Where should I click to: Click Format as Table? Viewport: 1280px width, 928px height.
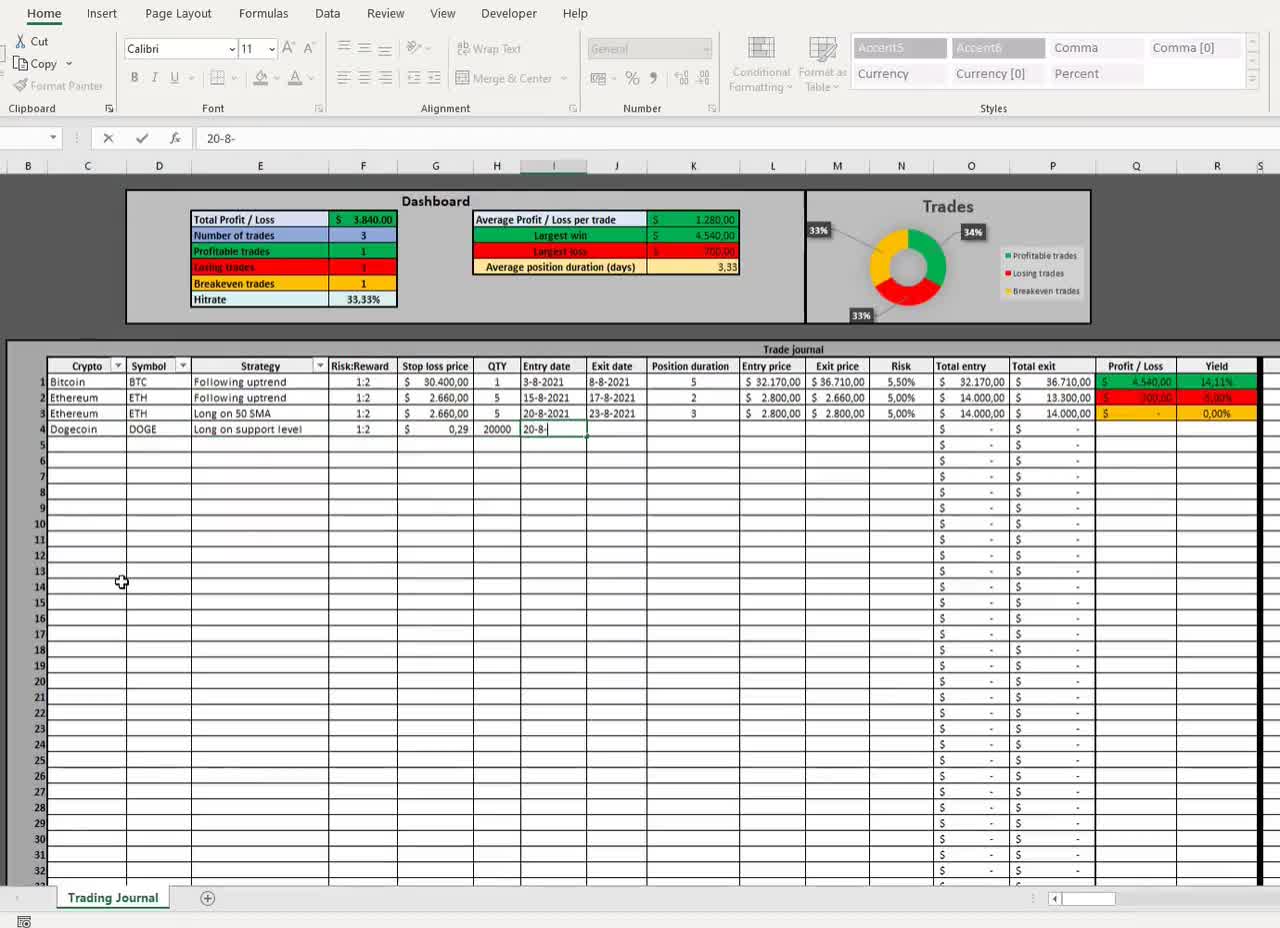(822, 63)
